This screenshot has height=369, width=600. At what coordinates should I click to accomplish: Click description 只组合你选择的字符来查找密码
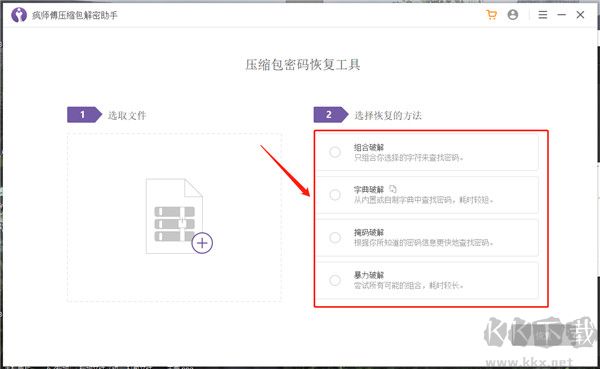408,158
